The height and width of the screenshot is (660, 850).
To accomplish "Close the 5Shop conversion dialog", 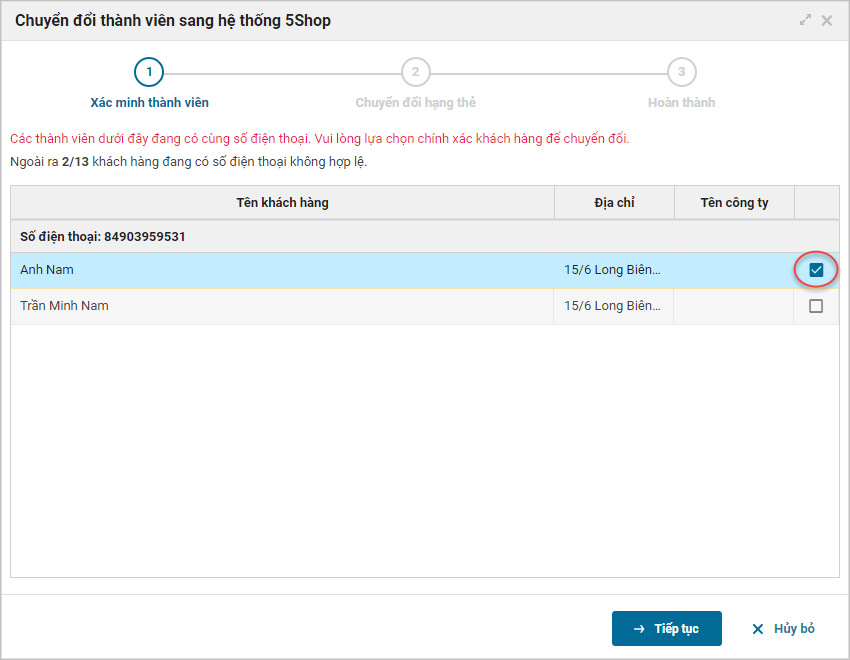I will click(x=827, y=20).
